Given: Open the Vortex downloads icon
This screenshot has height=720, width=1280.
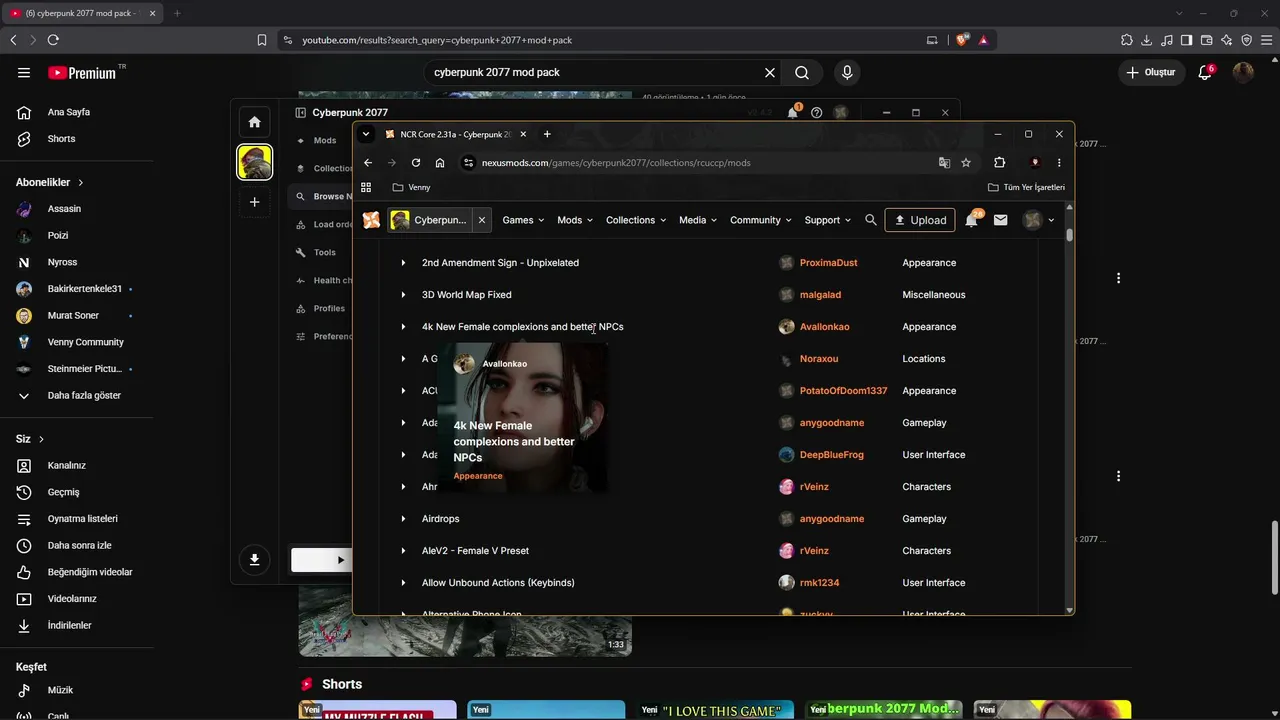Looking at the screenshot, I should 254,560.
